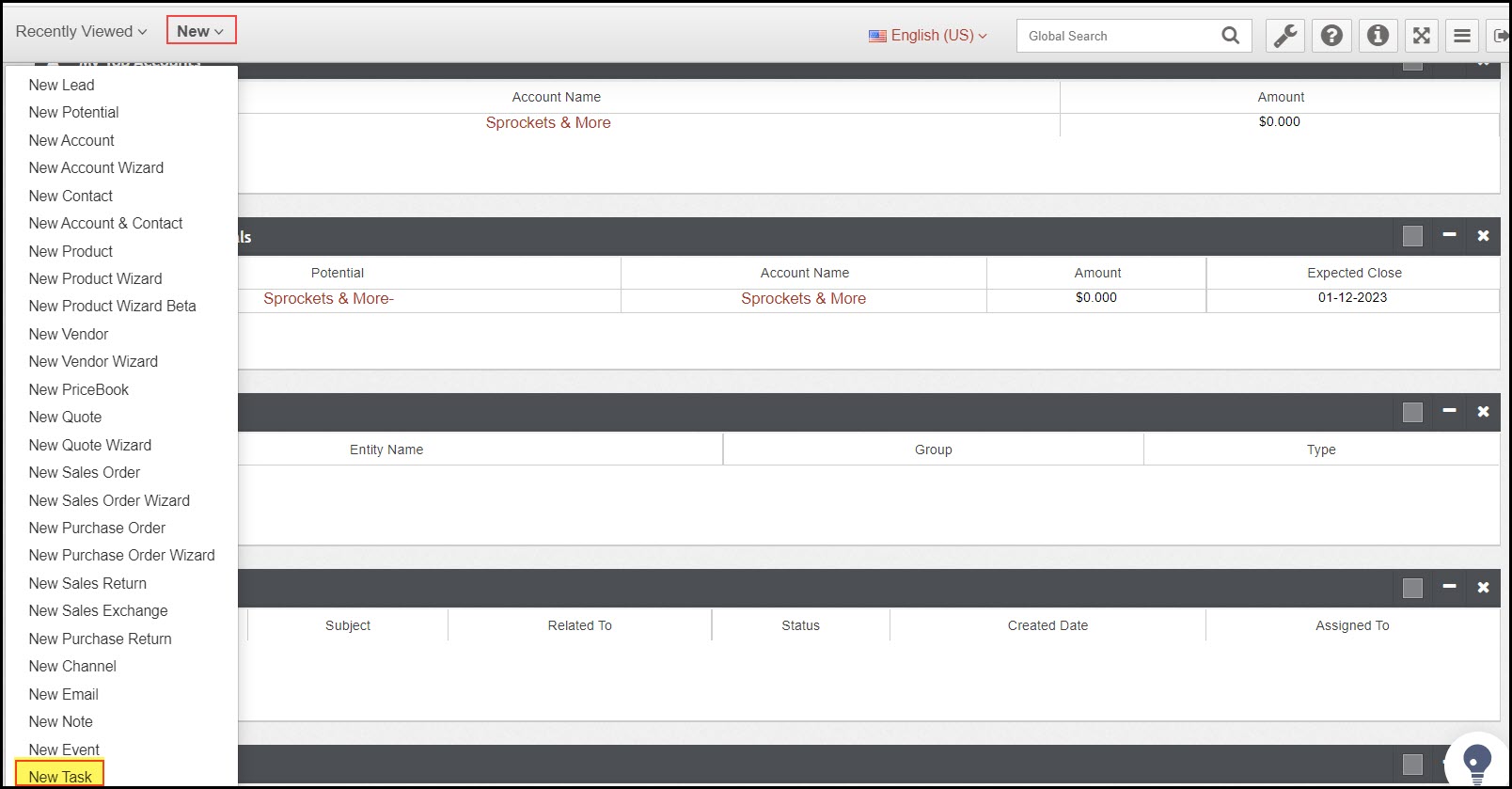Select New Potential from menu
This screenshot has height=789, width=1512.
pos(73,112)
